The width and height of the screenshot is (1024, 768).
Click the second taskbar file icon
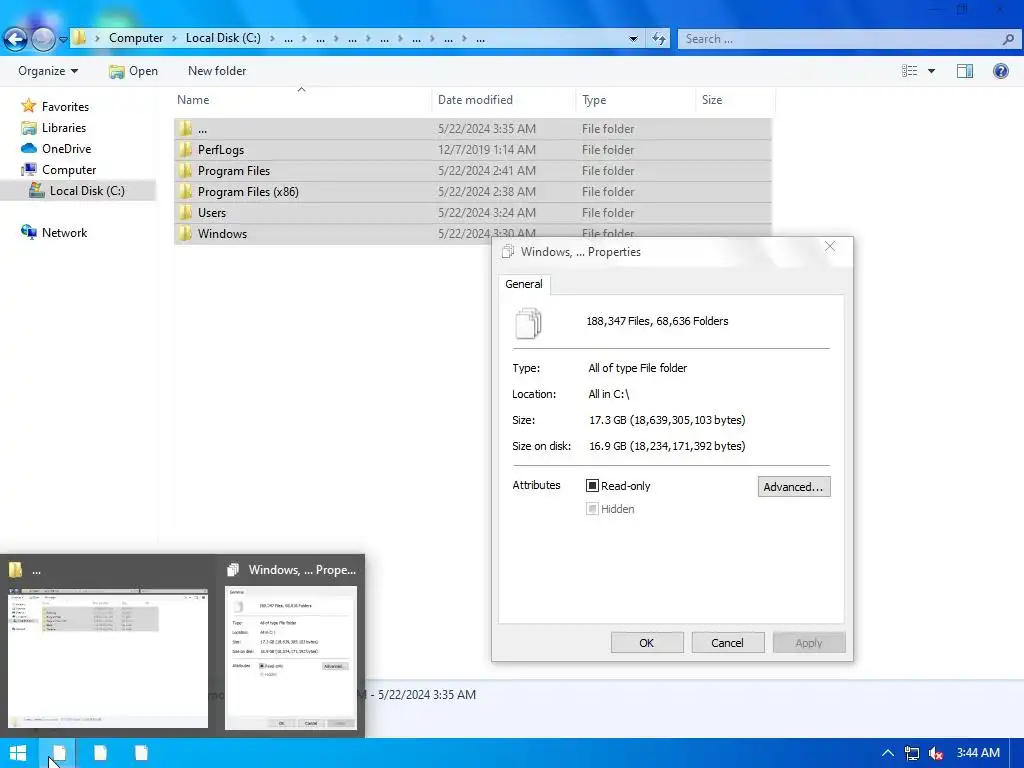pos(100,753)
